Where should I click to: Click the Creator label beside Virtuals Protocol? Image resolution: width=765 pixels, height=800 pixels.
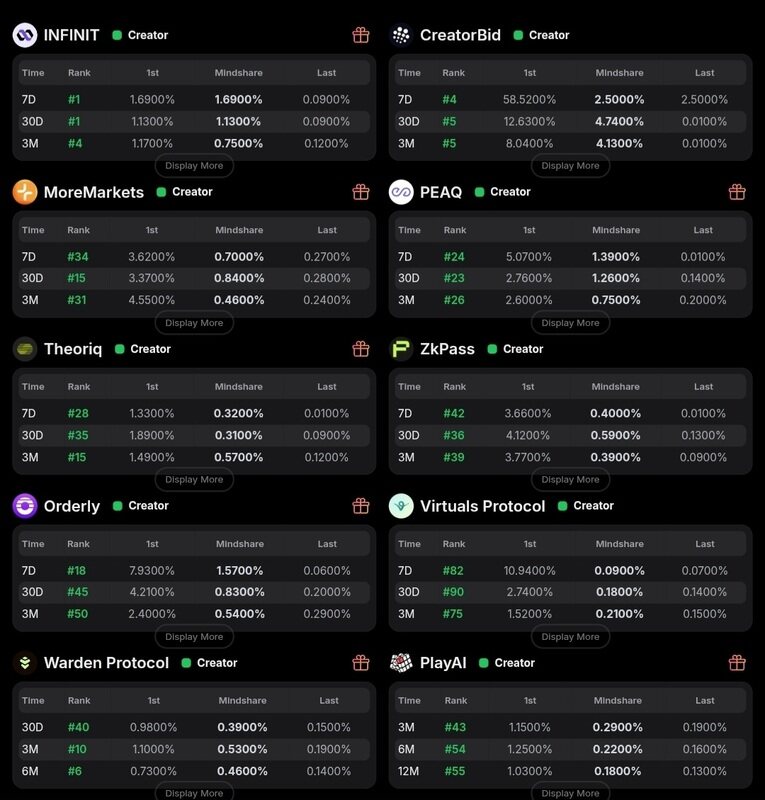click(586, 506)
